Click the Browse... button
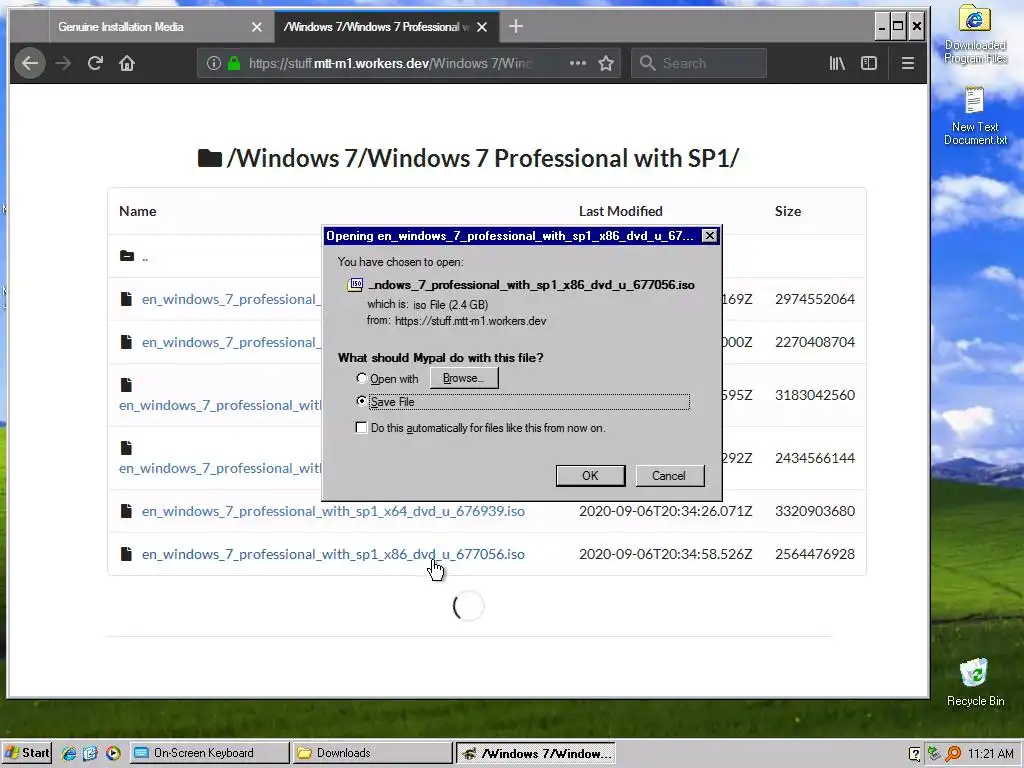The image size is (1024, 768). [x=464, y=378]
